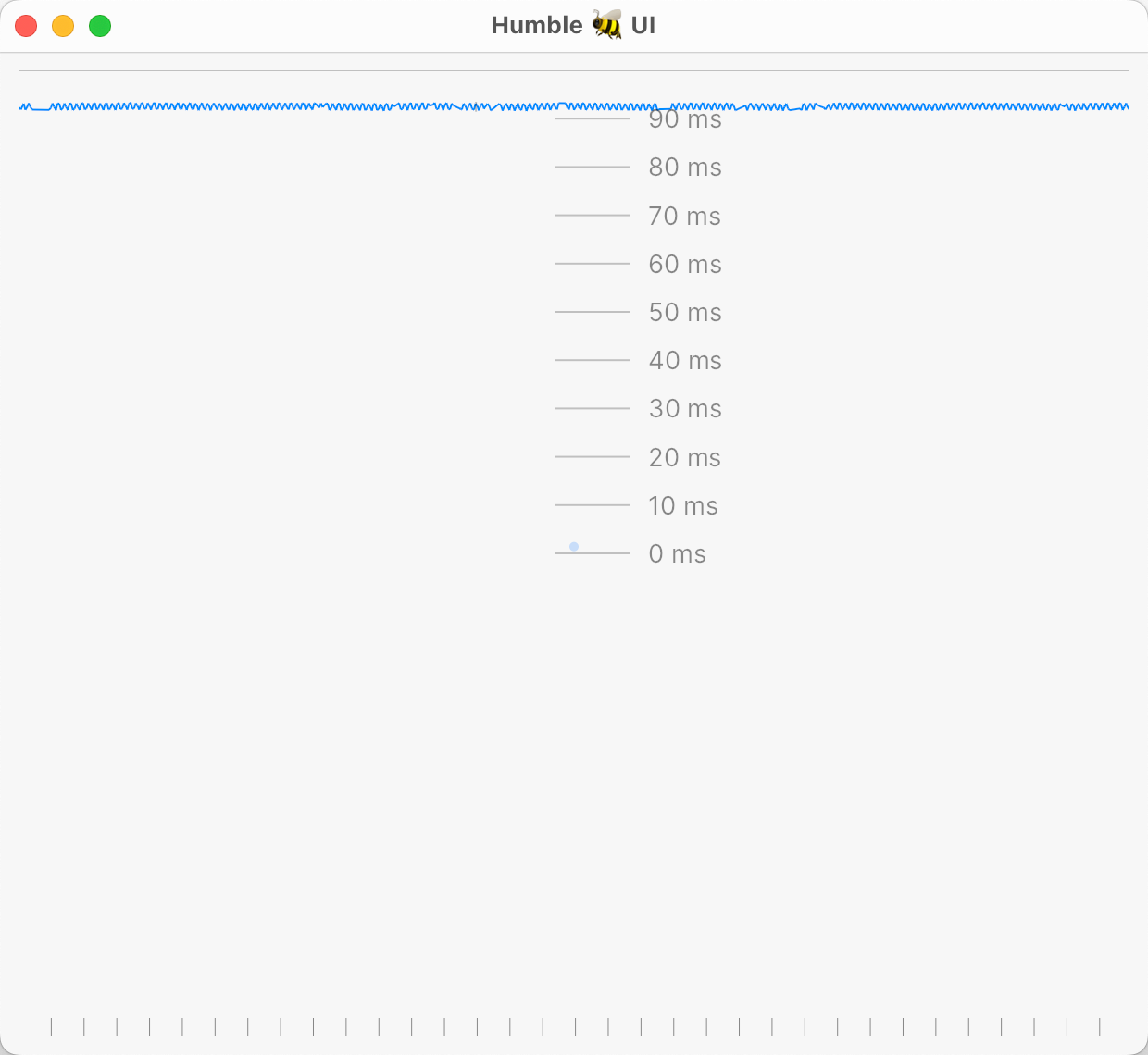Click the 50 ms axis label

685,312
